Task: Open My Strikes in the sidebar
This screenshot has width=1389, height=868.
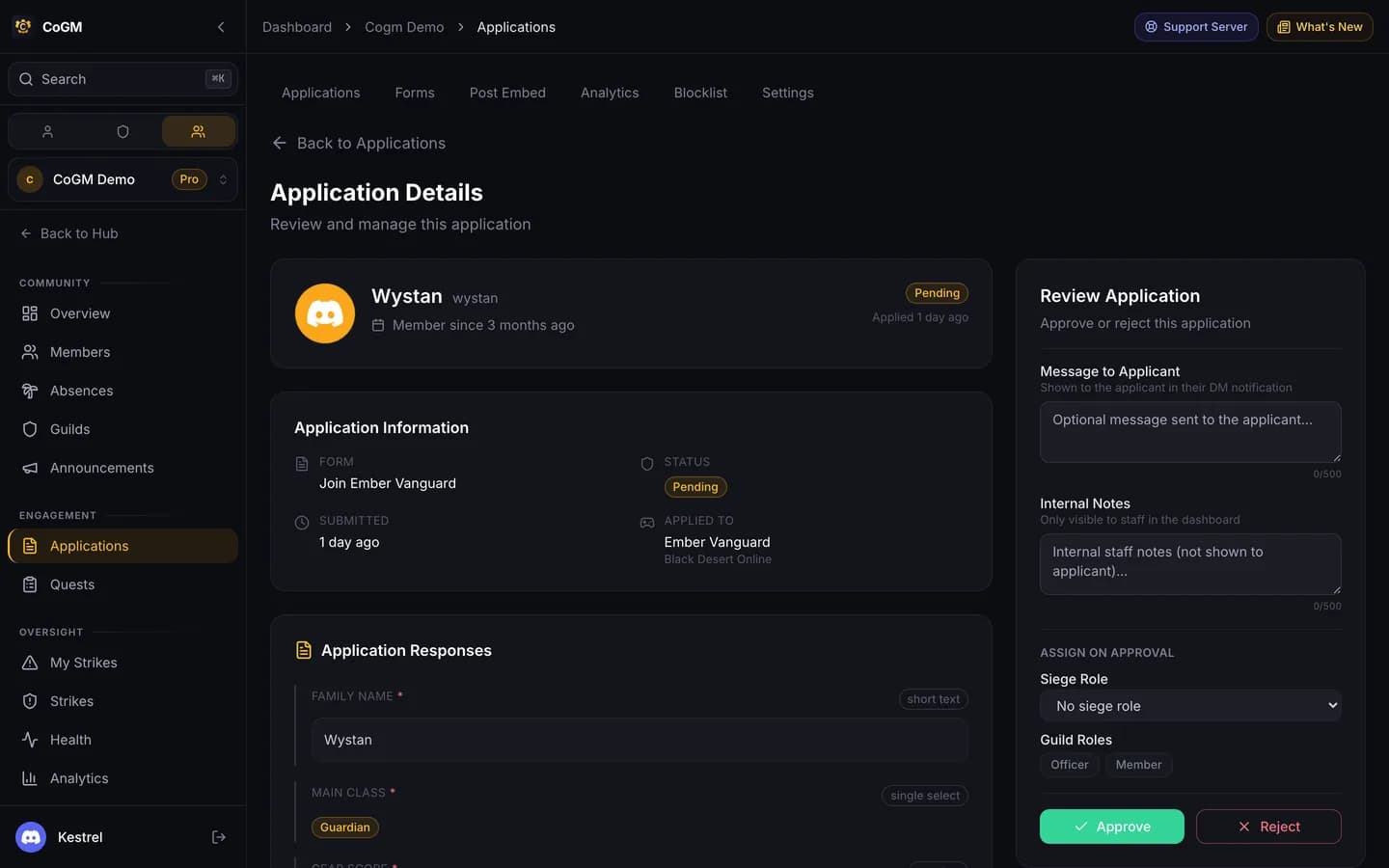Action: (123, 663)
